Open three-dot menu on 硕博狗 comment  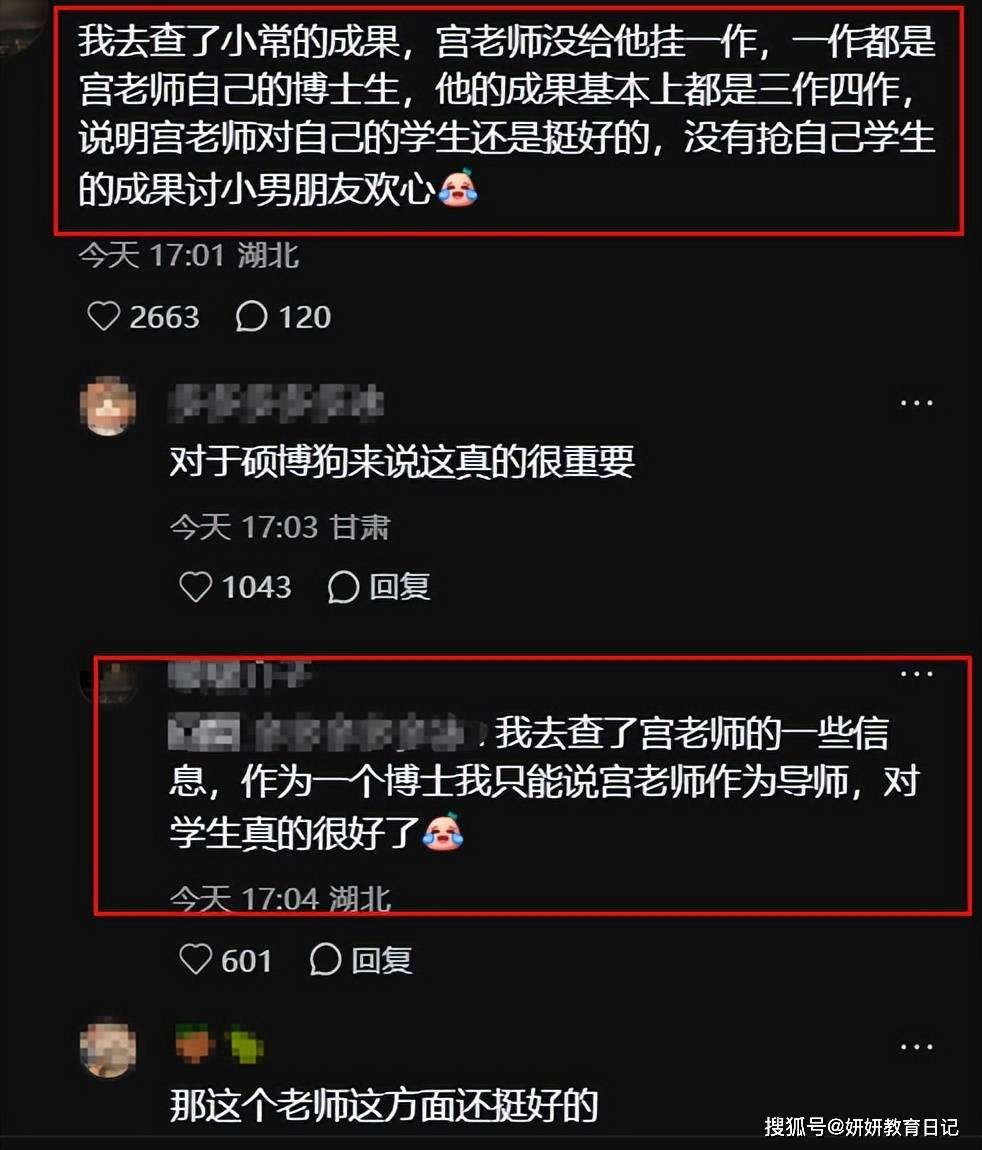tap(916, 403)
